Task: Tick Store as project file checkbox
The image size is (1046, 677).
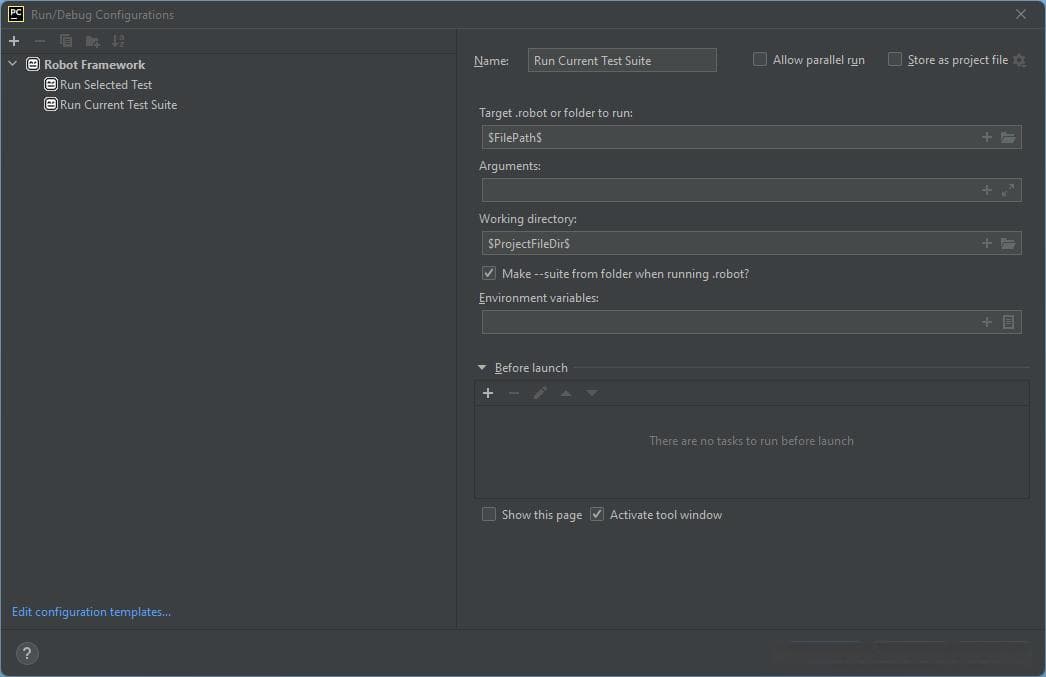Action: coord(895,59)
